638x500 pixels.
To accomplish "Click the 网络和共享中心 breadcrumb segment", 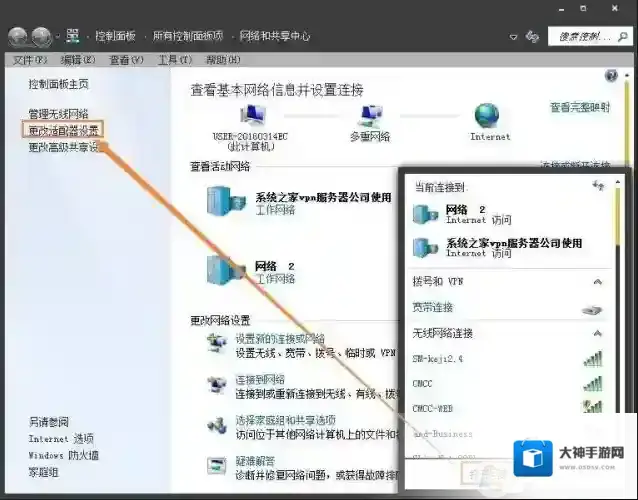I will (275, 36).
